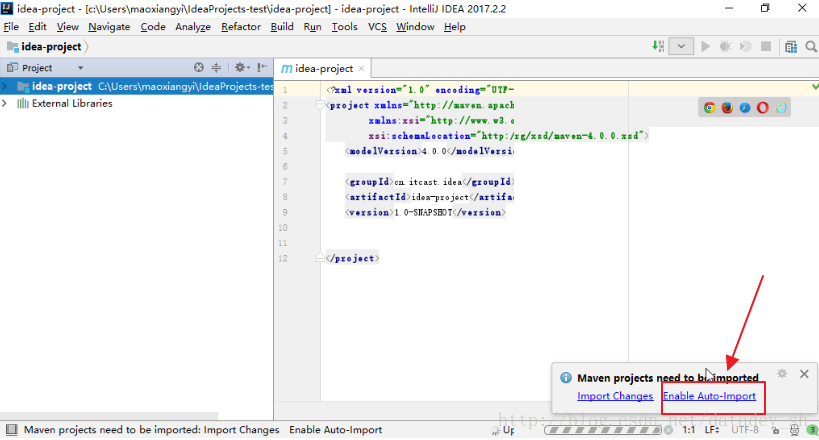Open pom in Chrome browser icon
819x440 pixels.
tap(709, 108)
